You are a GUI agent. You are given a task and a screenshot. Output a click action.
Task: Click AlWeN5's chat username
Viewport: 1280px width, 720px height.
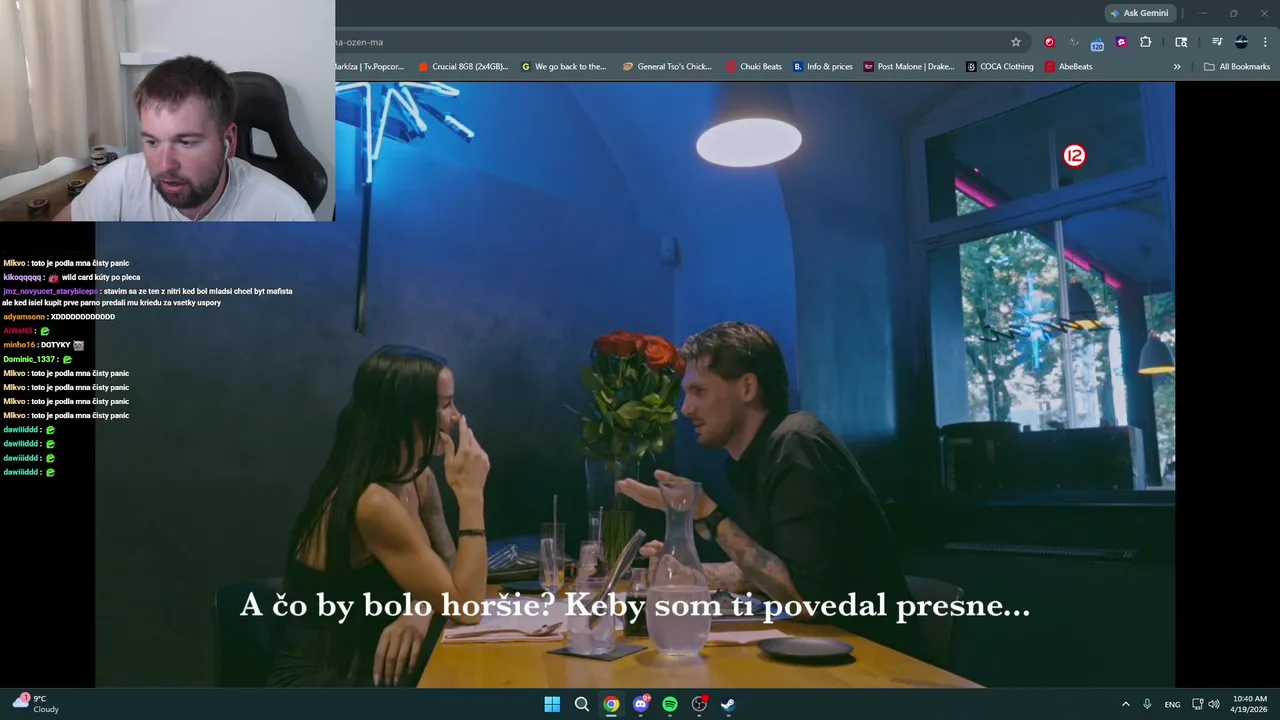tap(19, 331)
